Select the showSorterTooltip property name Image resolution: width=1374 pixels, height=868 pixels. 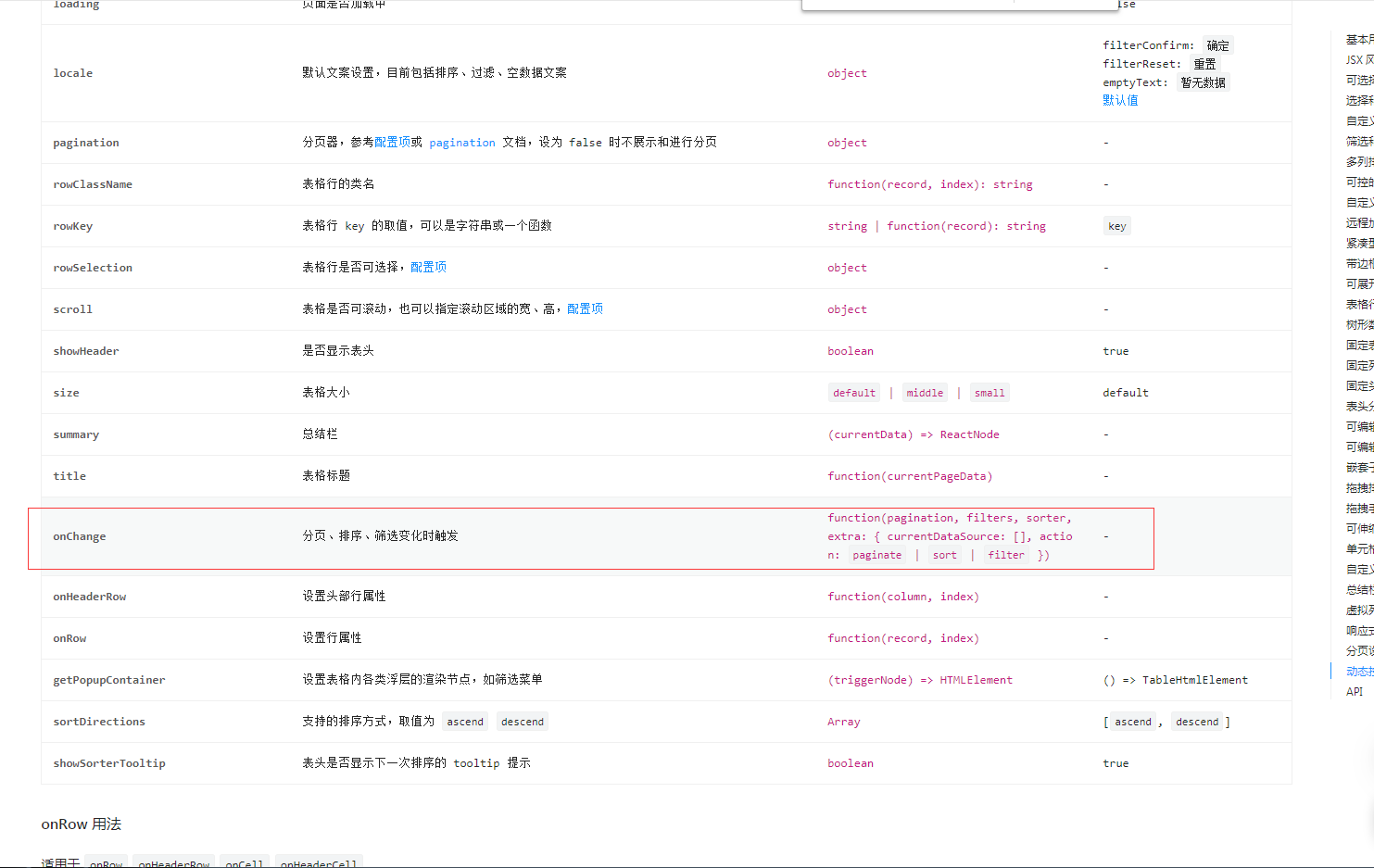(109, 763)
